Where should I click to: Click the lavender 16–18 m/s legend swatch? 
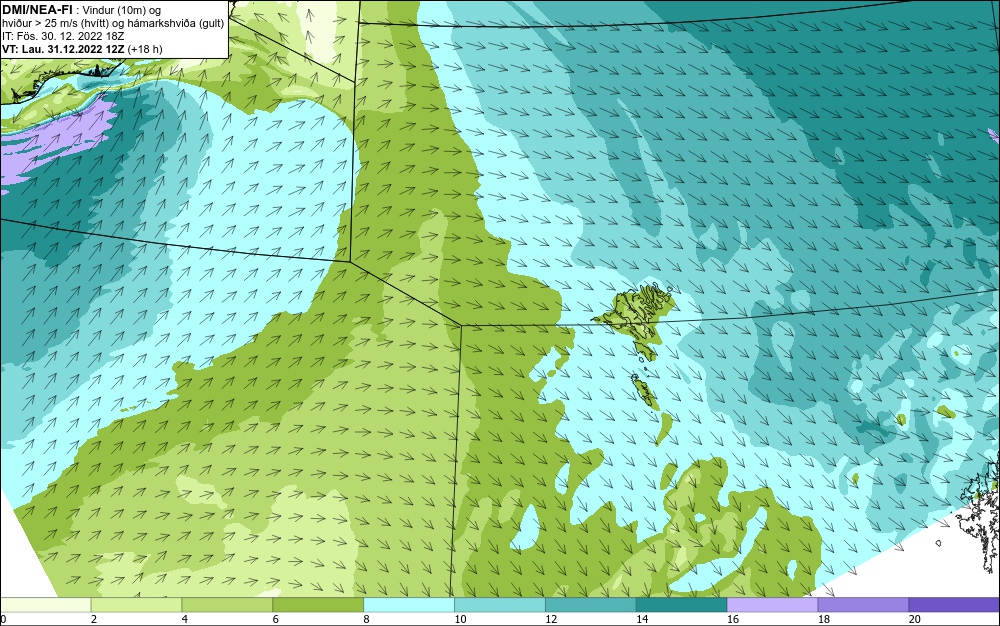click(772, 604)
